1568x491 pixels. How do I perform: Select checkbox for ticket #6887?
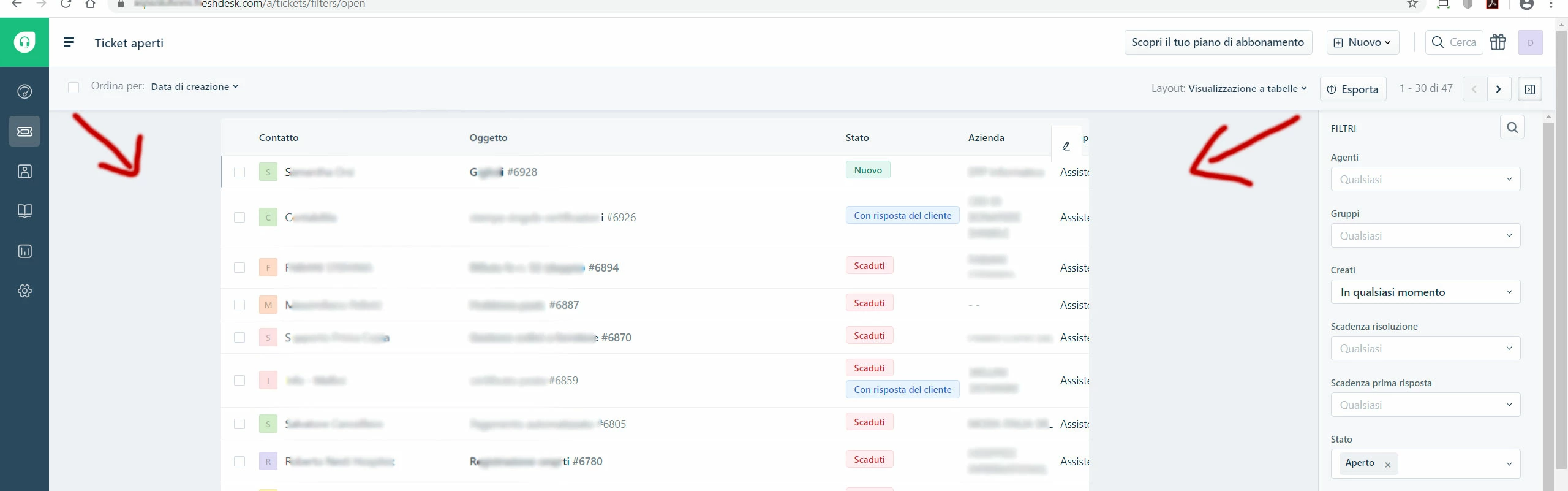[239, 305]
